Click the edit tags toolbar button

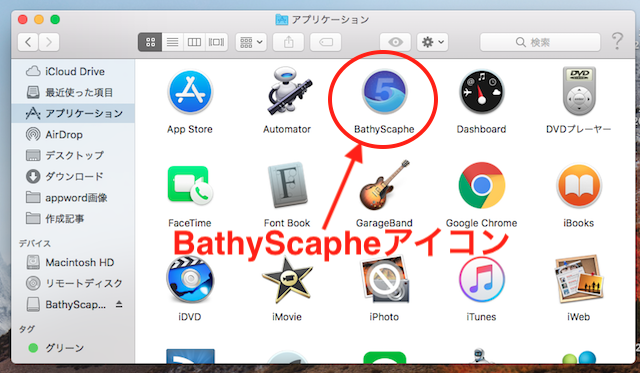pyautogui.click(x=326, y=42)
